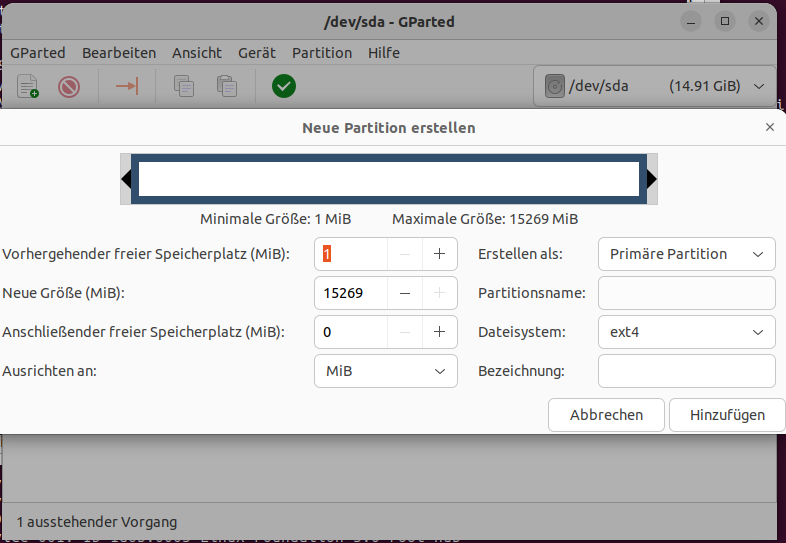The height and width of the screenshot is (543, 786).
Task: Click the paste partition toolbar icon
Action: (227, 87)
